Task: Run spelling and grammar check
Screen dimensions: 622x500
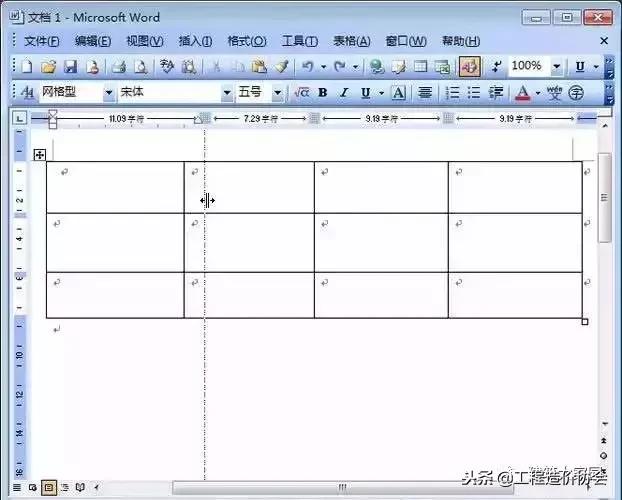Action: click(x=167, y=67)
